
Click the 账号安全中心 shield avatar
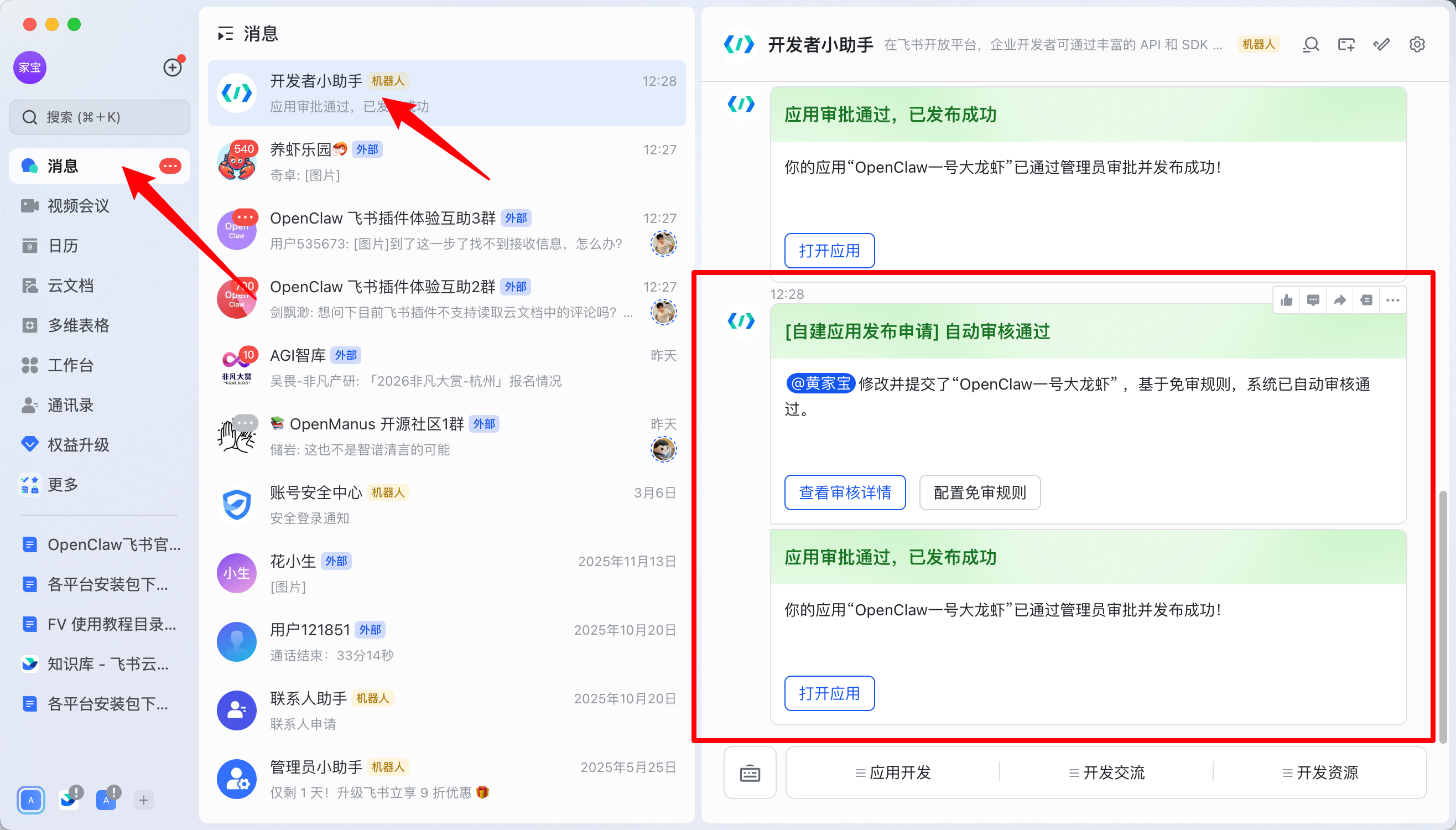click(237, 505)
